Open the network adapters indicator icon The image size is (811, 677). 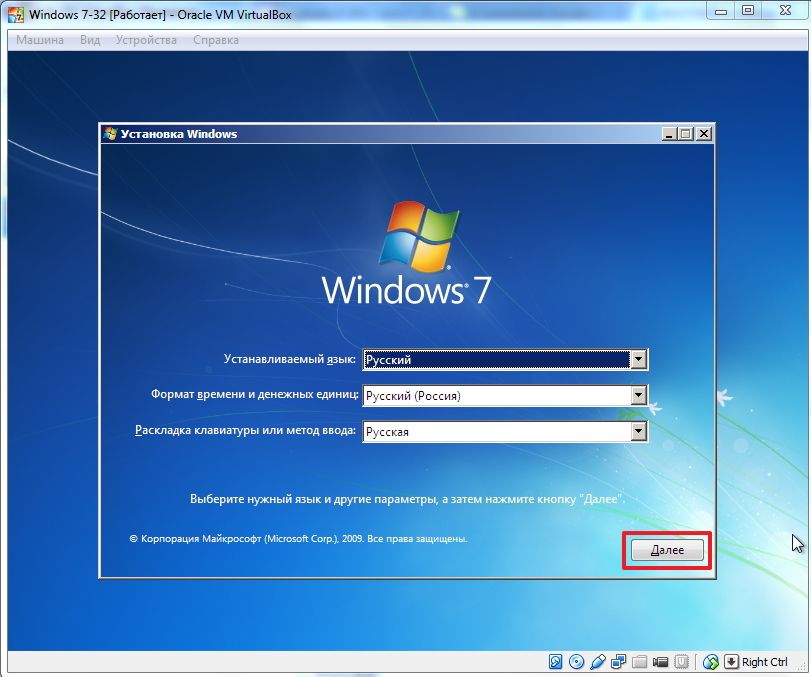619,662
